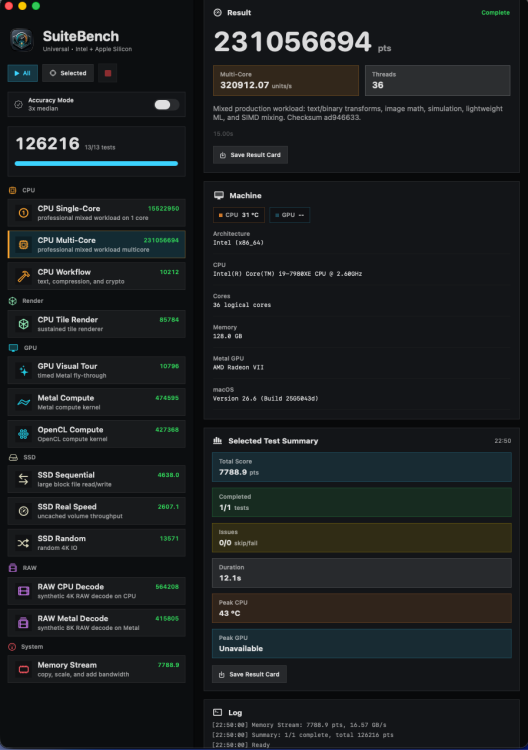The height and width of the screenshot is (750, 528).
Task: Run only Selected tests
Action: tap(68, 73)
